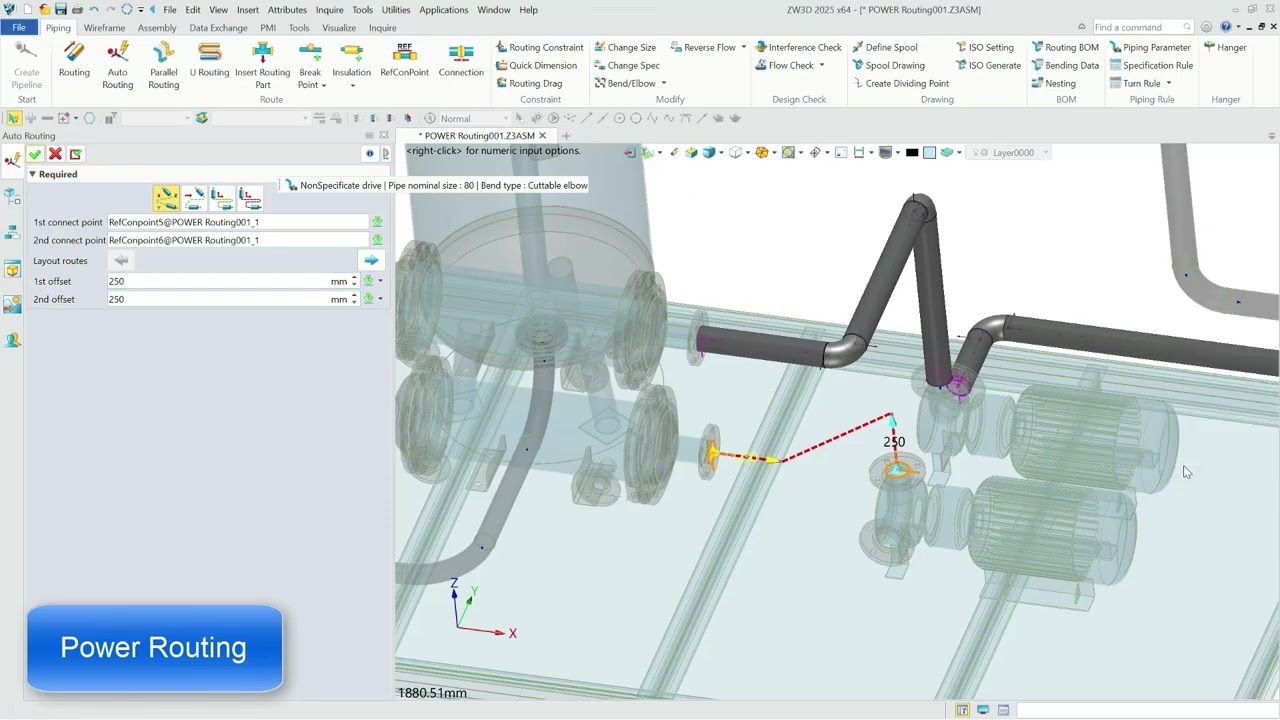
Task: Click the Routing Constraint command
Action: (539, 47)
